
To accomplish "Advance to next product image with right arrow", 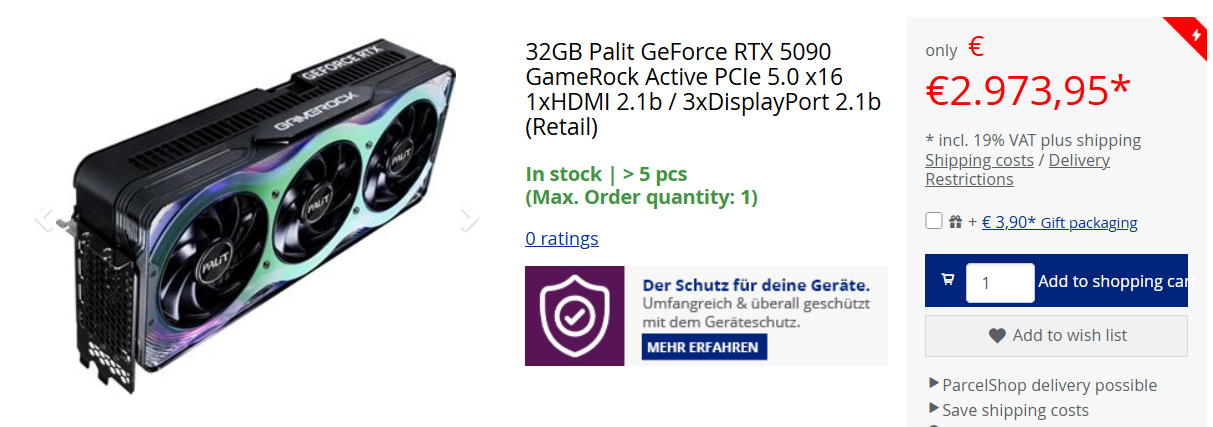I will point(469,217).
